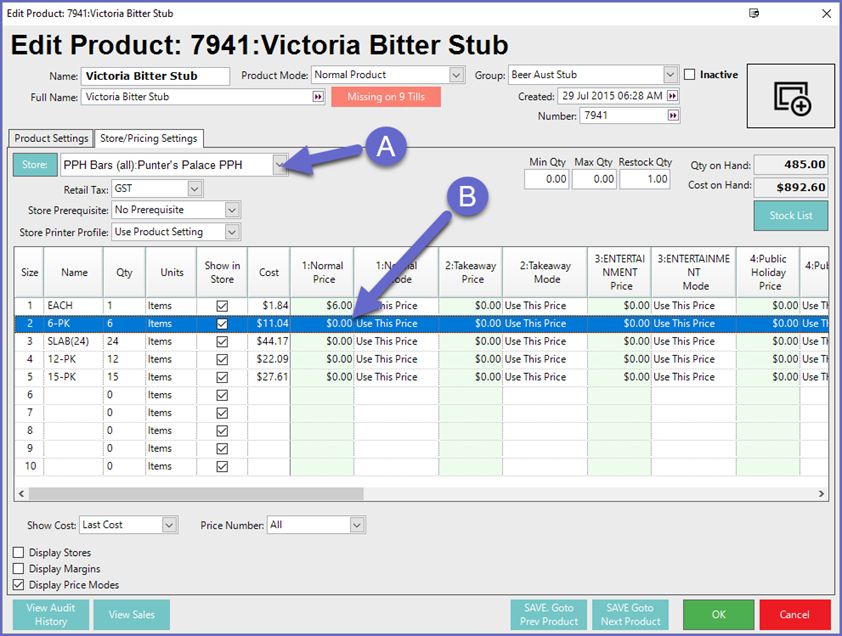The image size is (842, 636).
Task: Toggle Show in Store for EACH row
Action: pos(222,306)
